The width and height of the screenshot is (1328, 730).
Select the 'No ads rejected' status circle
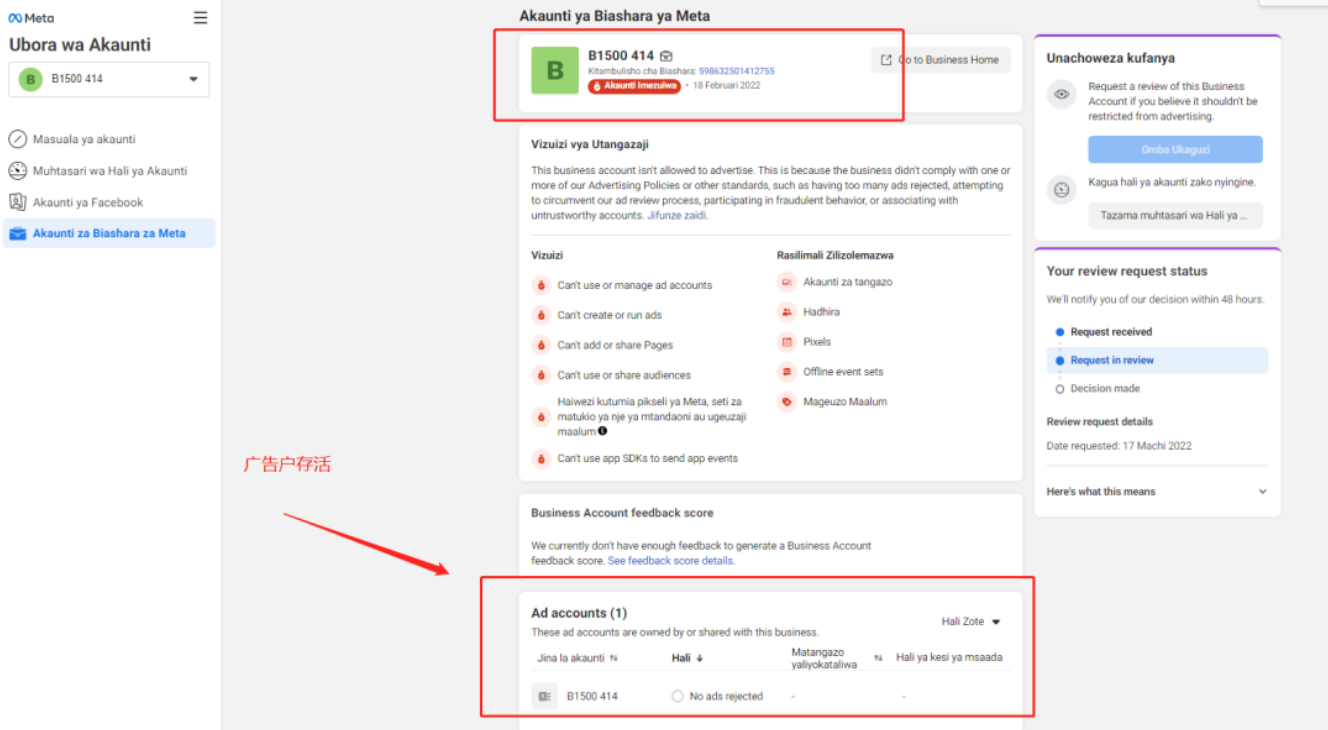coord(677,696)
